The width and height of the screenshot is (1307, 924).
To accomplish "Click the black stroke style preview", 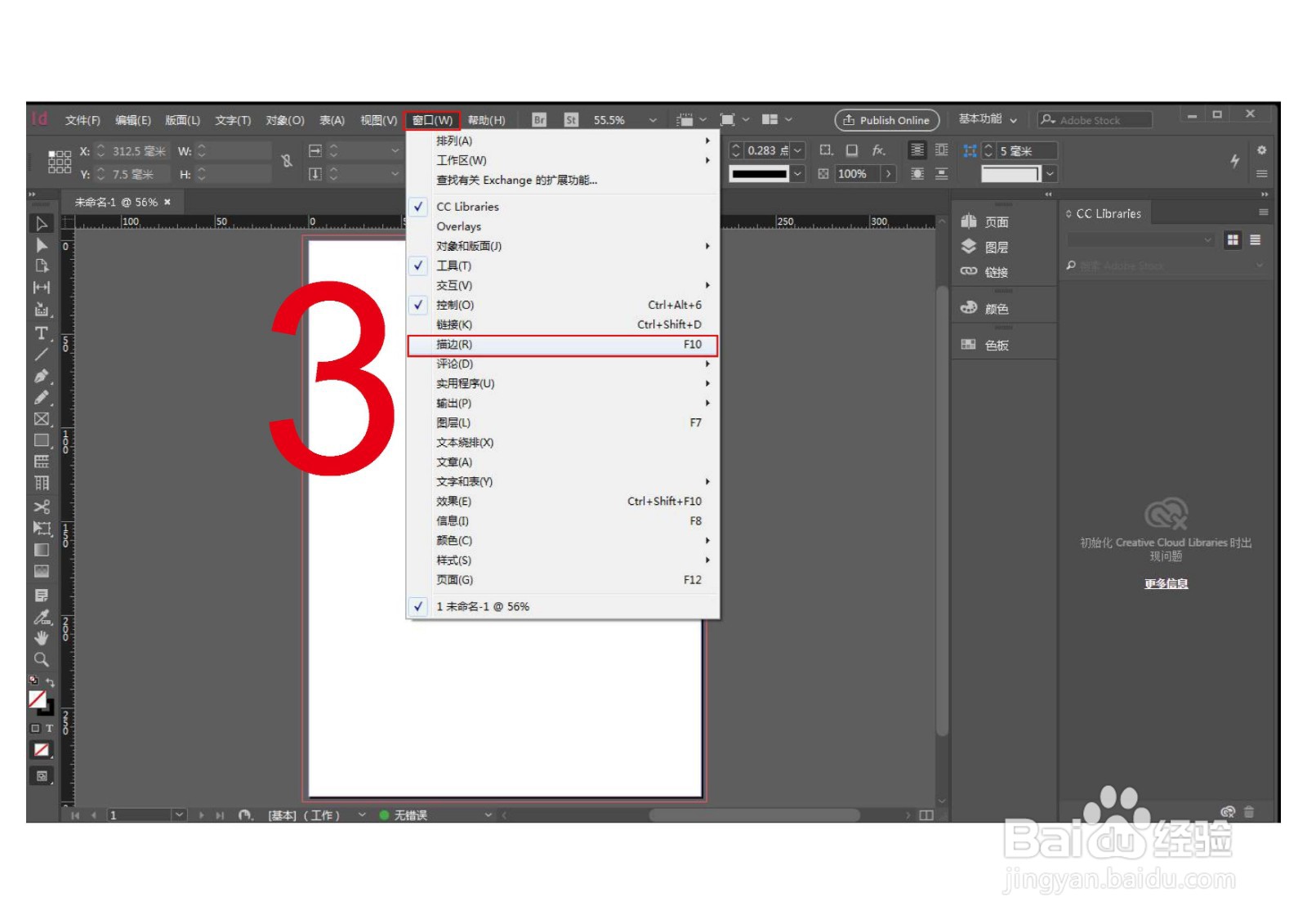I will tap(760, 173).
